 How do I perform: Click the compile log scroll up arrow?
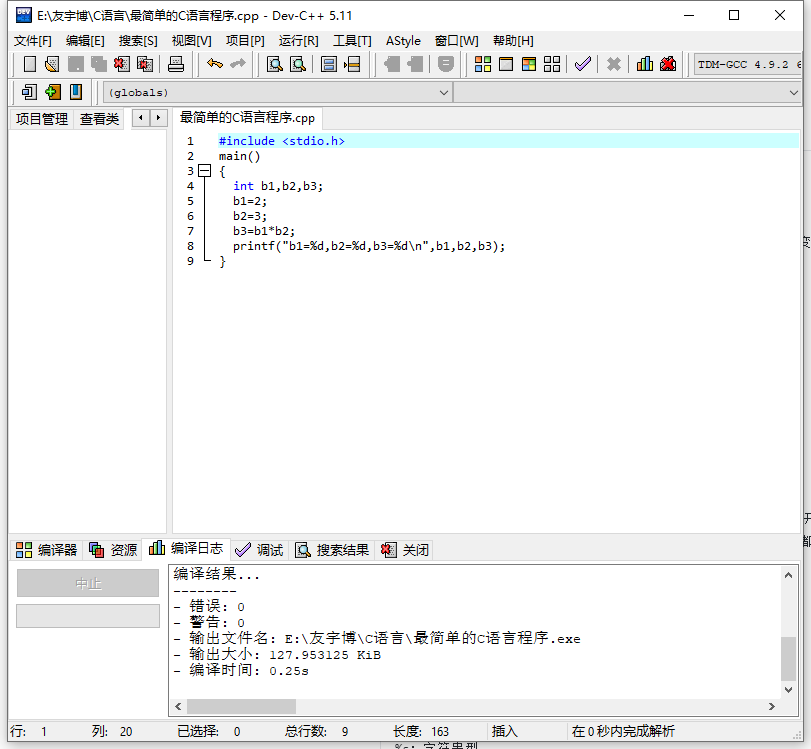[x=788, y=575]
